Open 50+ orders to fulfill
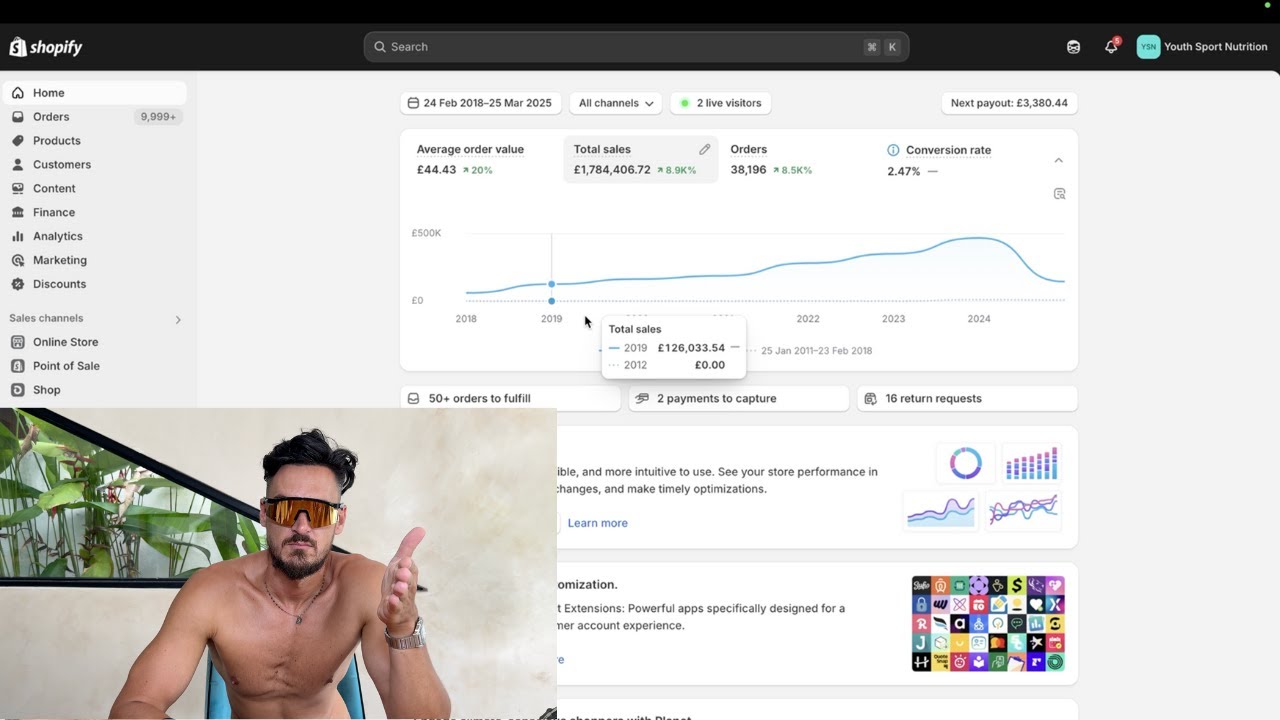 511,398
